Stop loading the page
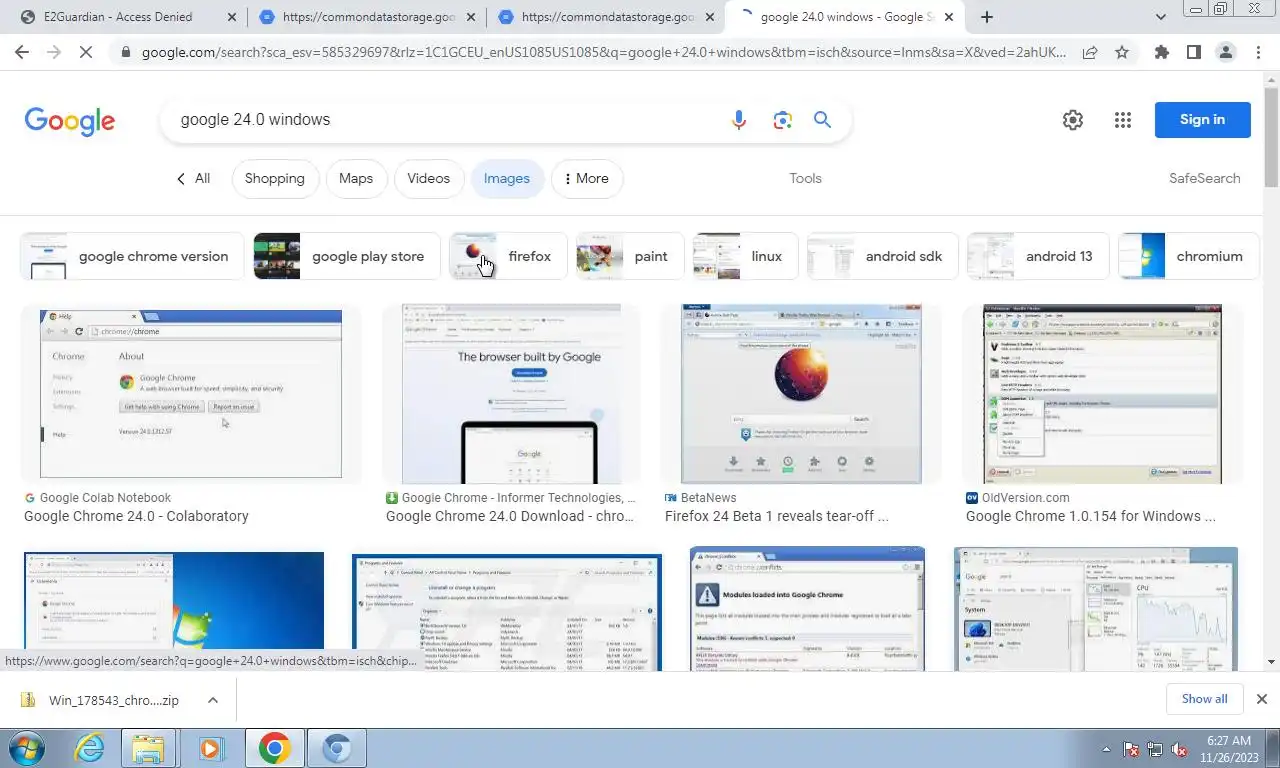This screenshot has width=1280, height=768. tap(86, 52)
